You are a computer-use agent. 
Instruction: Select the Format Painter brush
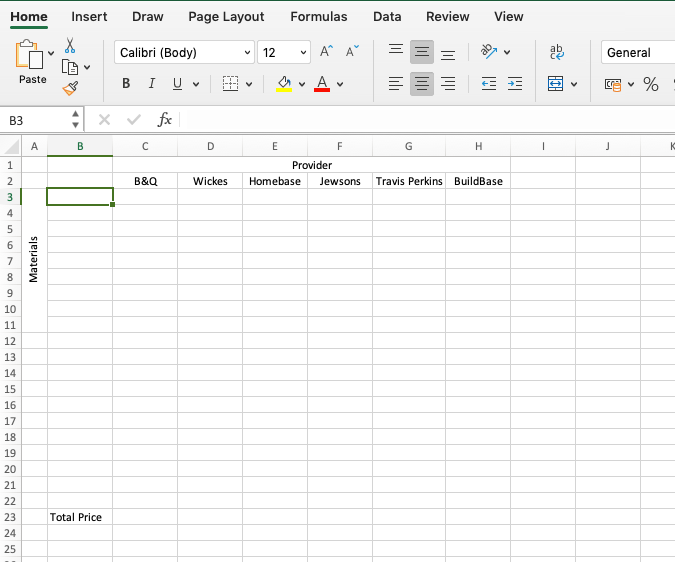(70, 88)
